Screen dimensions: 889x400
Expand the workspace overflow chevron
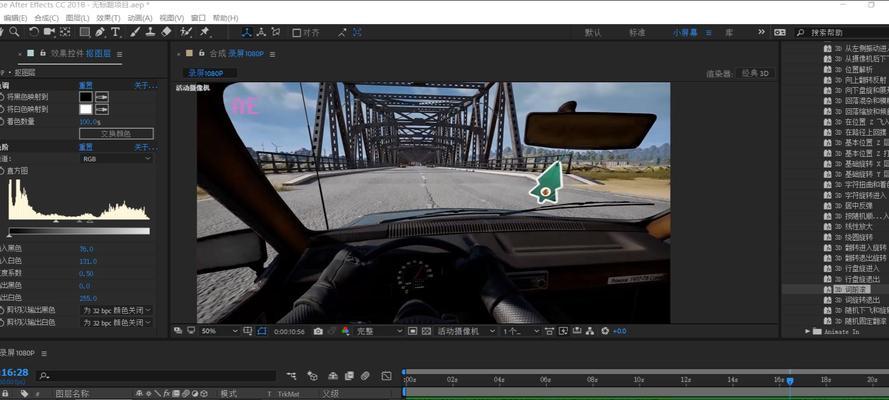761,32
